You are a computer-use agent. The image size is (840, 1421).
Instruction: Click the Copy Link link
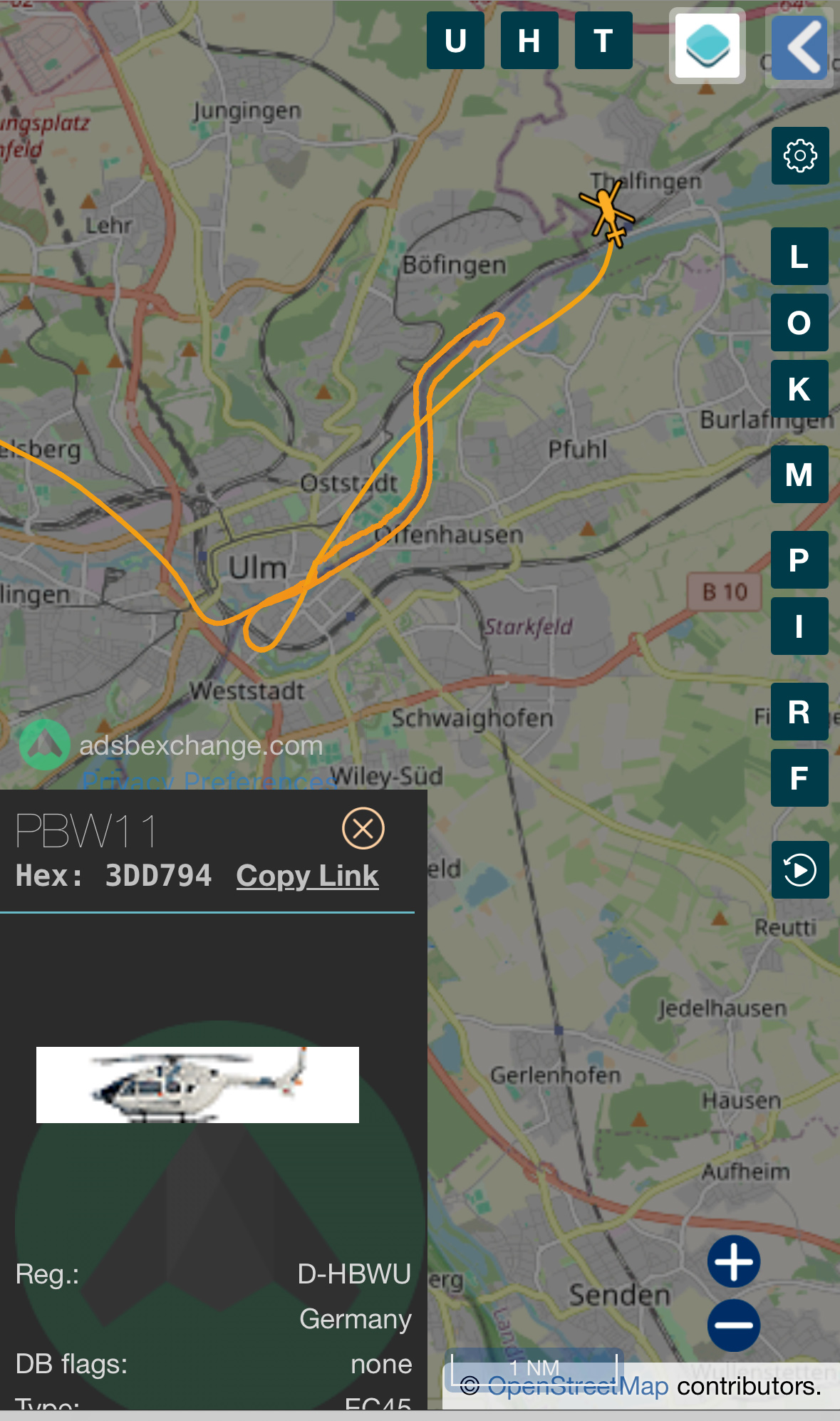pos(308,876)
